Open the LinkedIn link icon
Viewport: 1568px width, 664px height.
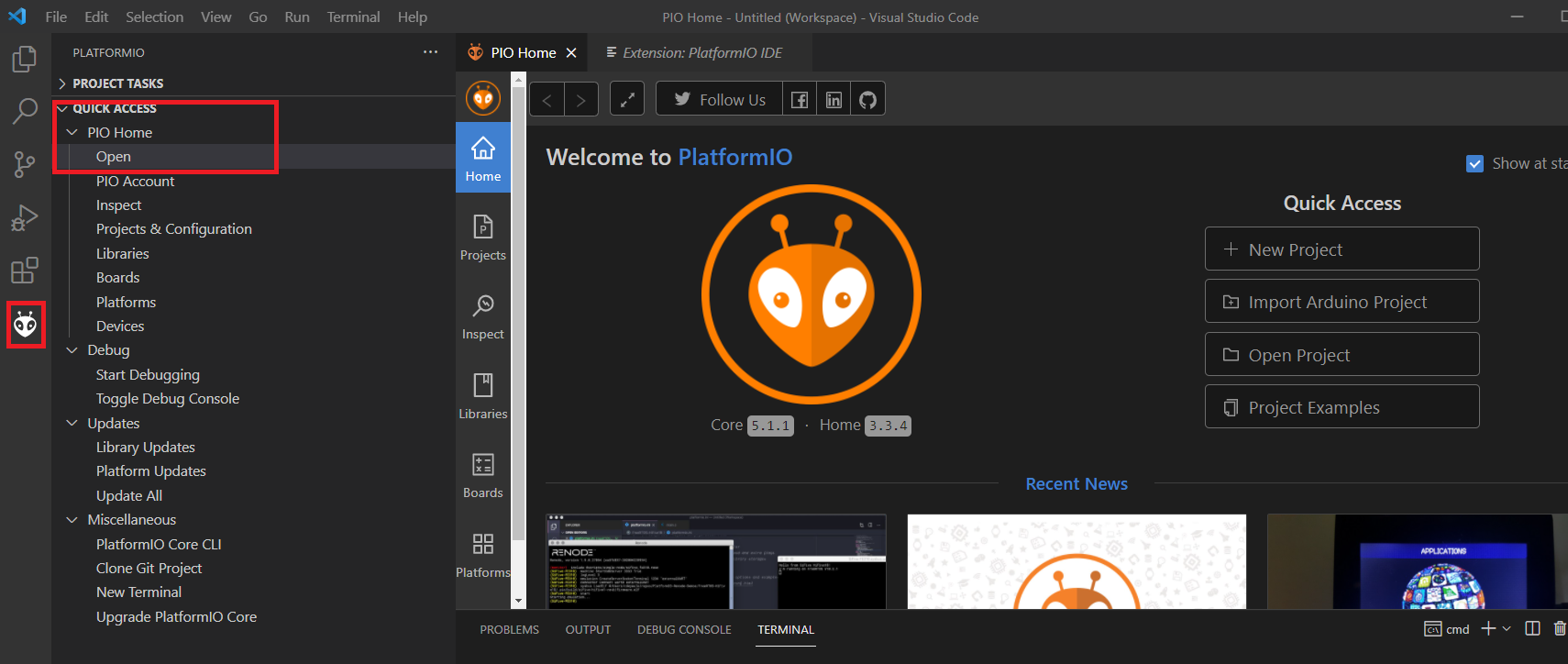pyautogui.click(x=834, y=99)
